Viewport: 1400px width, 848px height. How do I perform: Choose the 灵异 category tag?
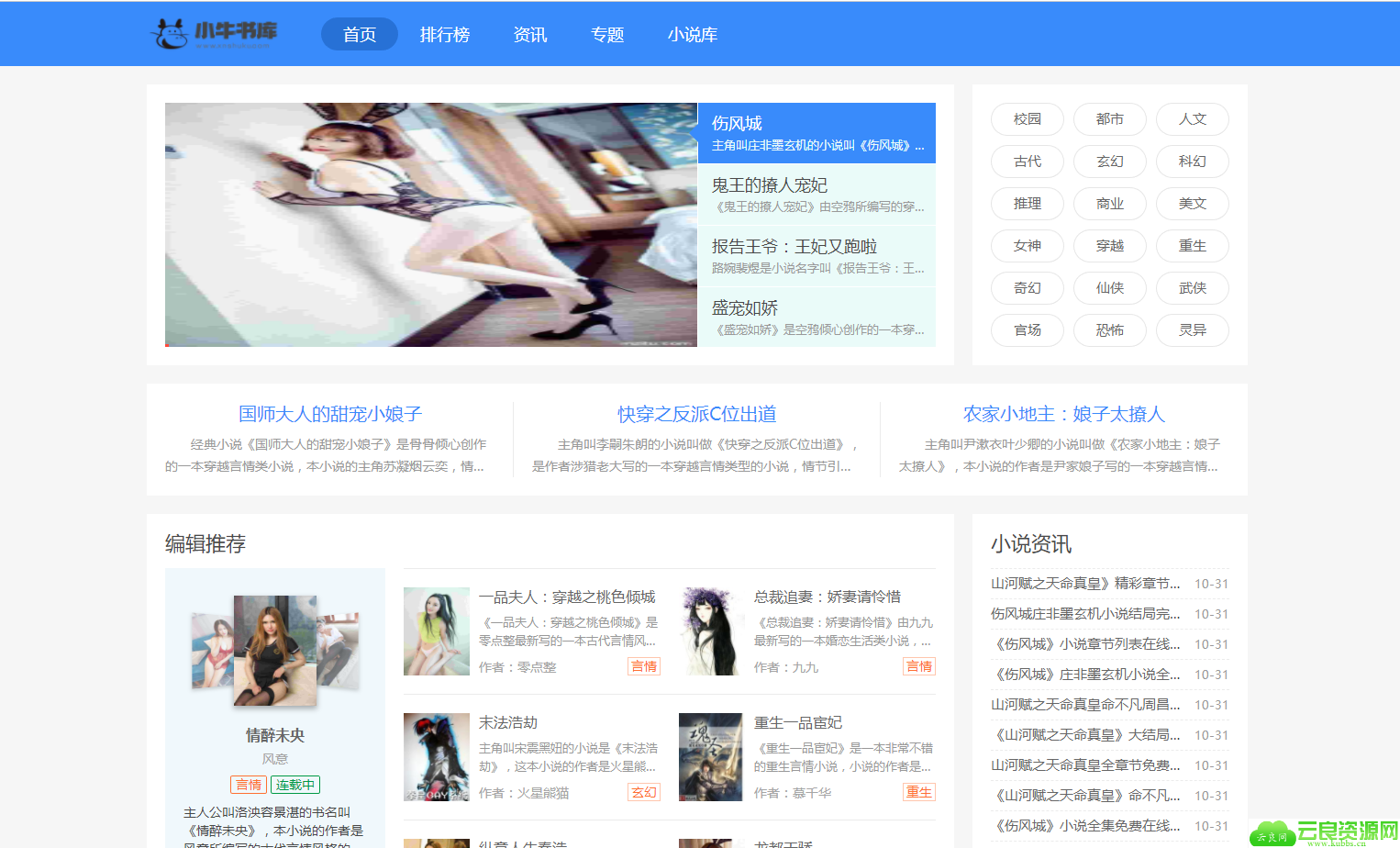pyautogui.click(x=1193, y=330)
